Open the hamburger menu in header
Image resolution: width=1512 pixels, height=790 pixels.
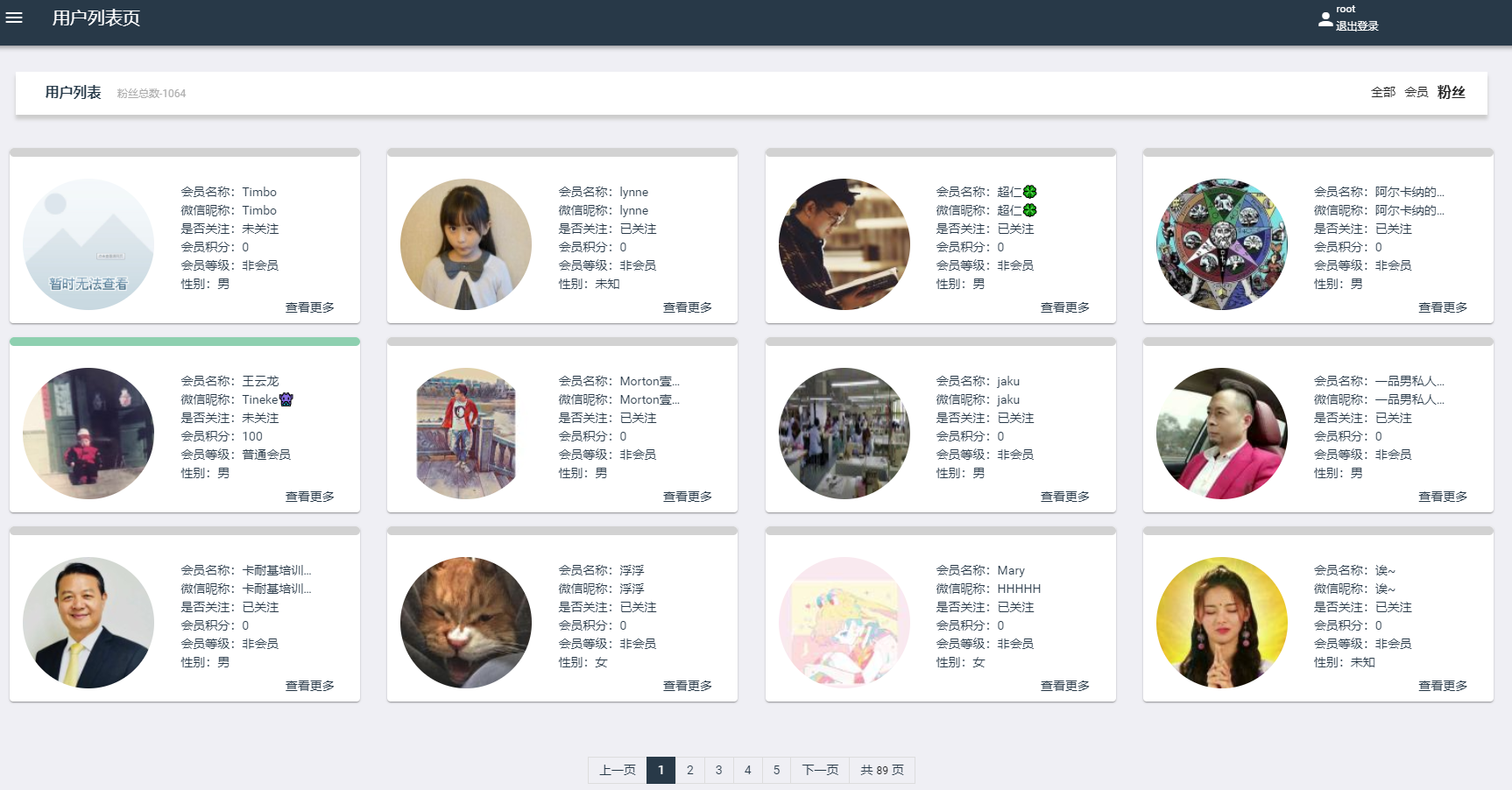click(x=14, y=18)
